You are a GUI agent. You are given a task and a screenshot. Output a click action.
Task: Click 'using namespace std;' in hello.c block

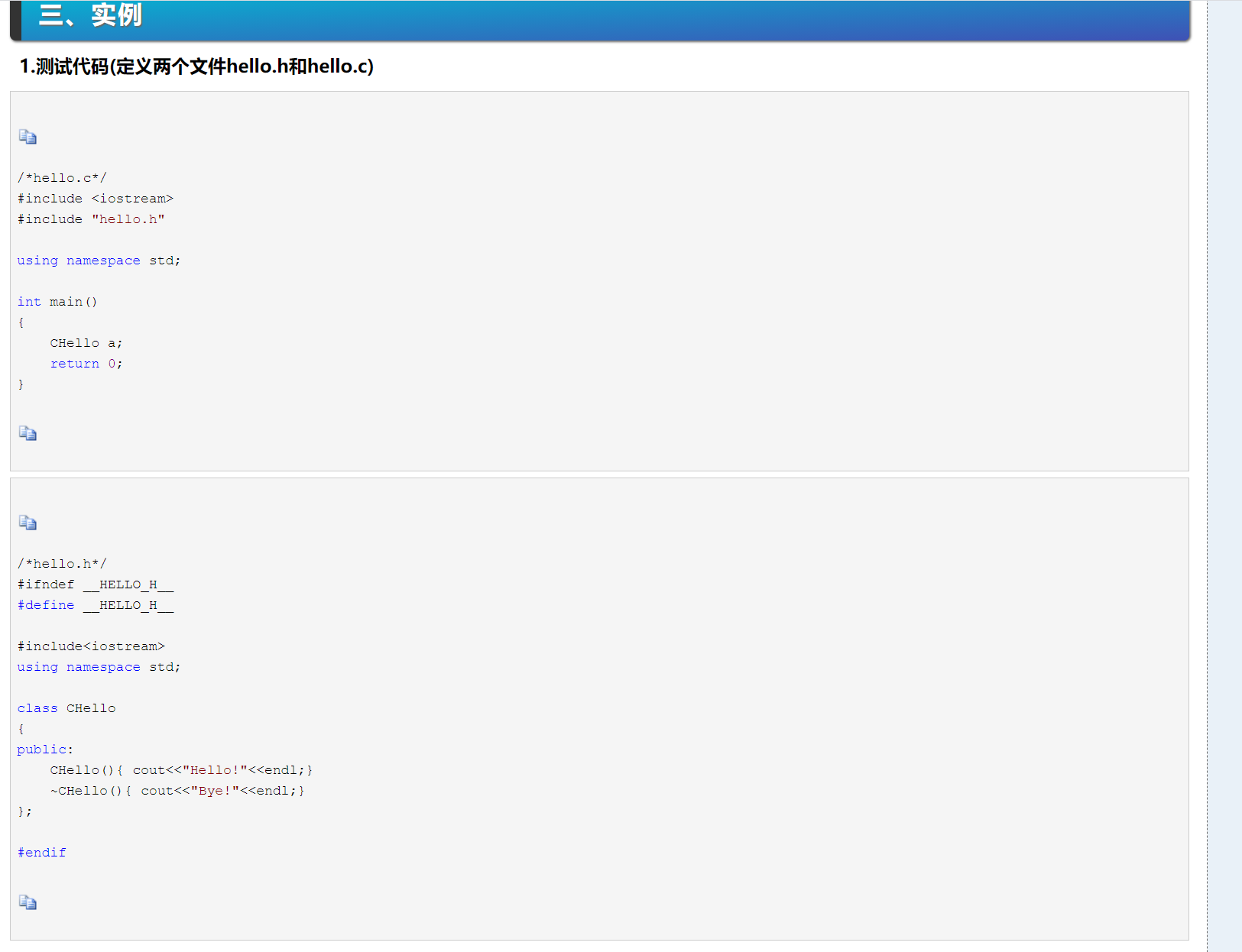pyautogui.click(x=99, y=261)
